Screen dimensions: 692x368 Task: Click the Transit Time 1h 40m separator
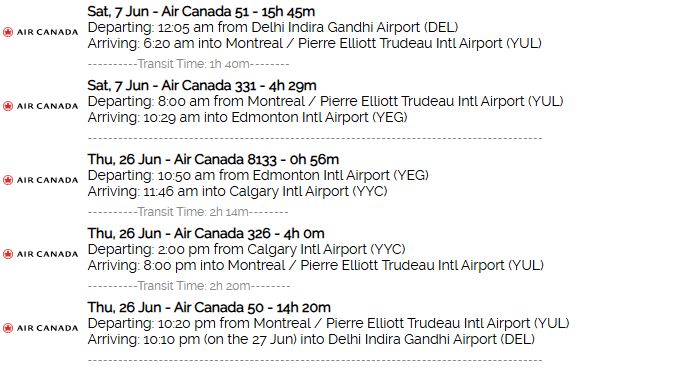(x=188, y=64)
